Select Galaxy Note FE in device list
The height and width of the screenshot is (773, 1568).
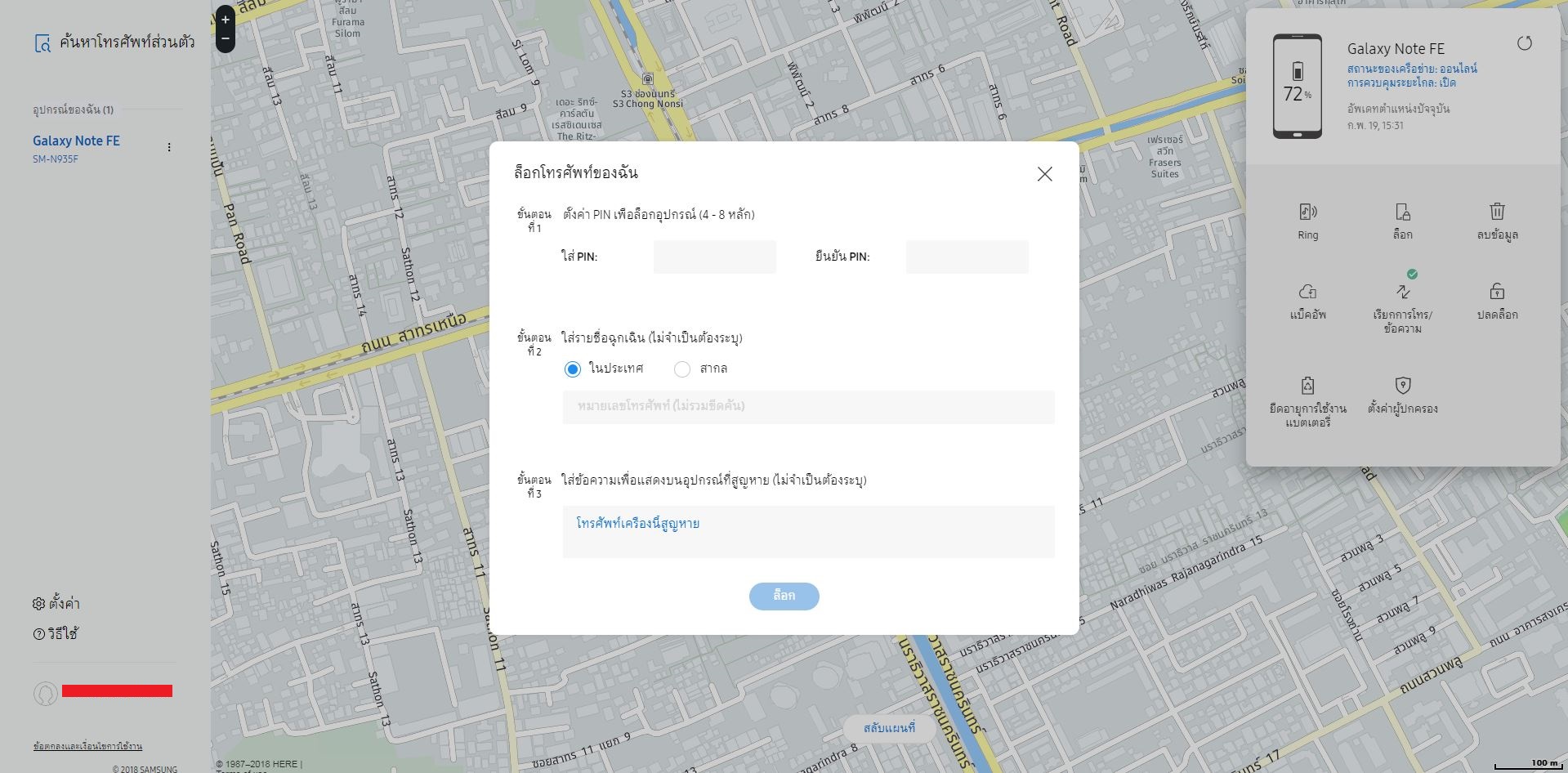pyautogui.click(x=76, y=141)
